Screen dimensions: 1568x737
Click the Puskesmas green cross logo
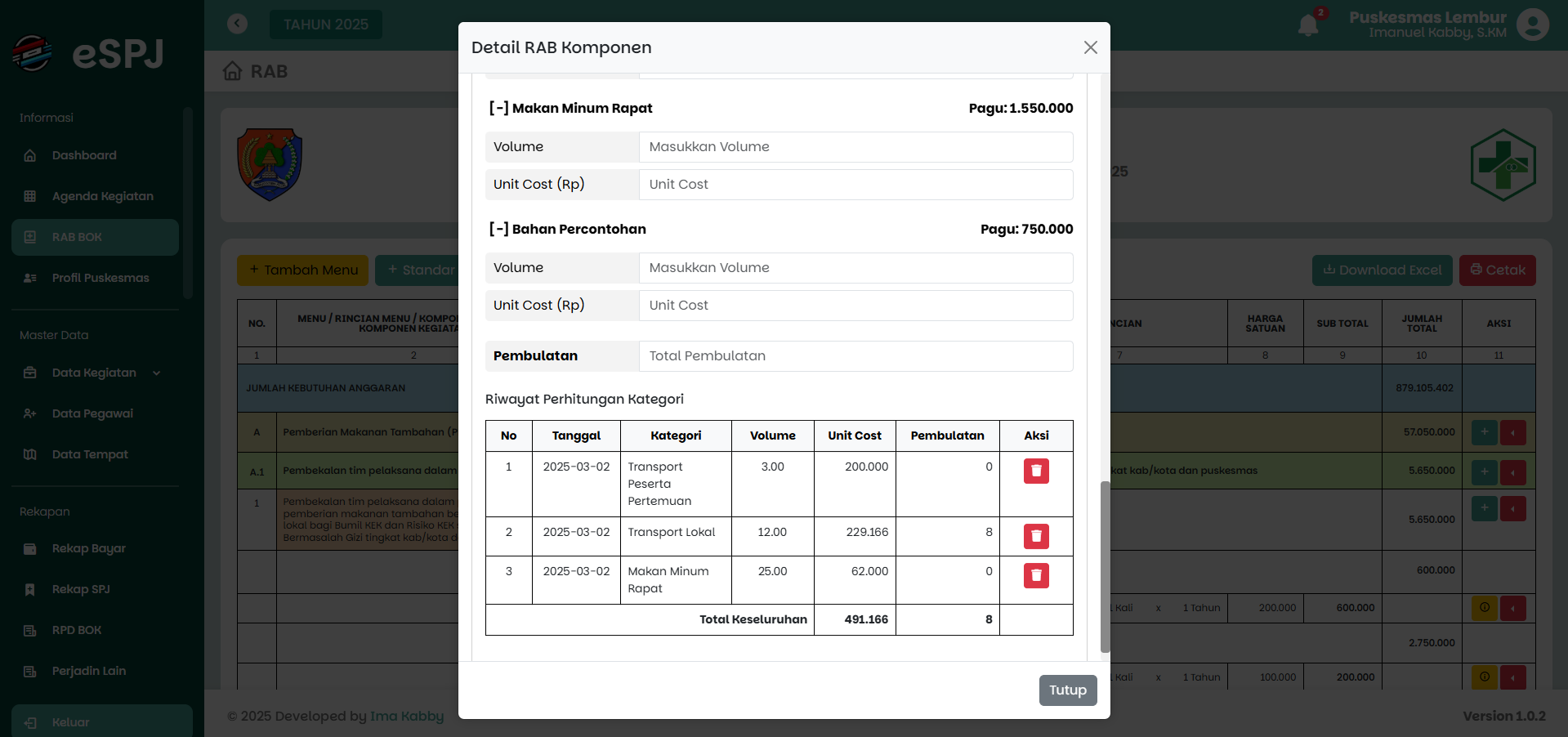point(1503,165)
